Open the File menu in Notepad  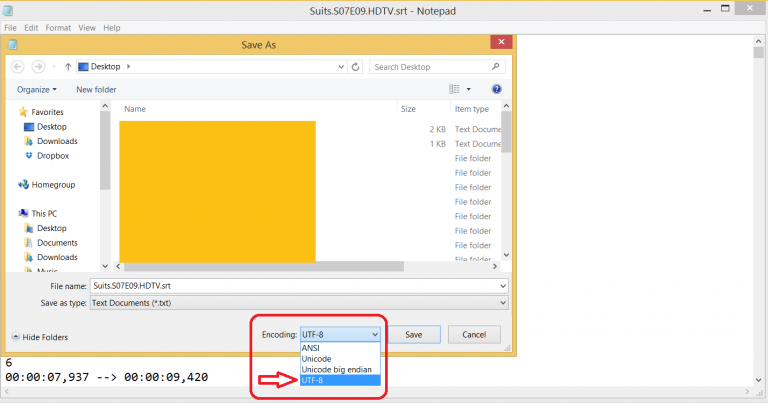point(10,28)
